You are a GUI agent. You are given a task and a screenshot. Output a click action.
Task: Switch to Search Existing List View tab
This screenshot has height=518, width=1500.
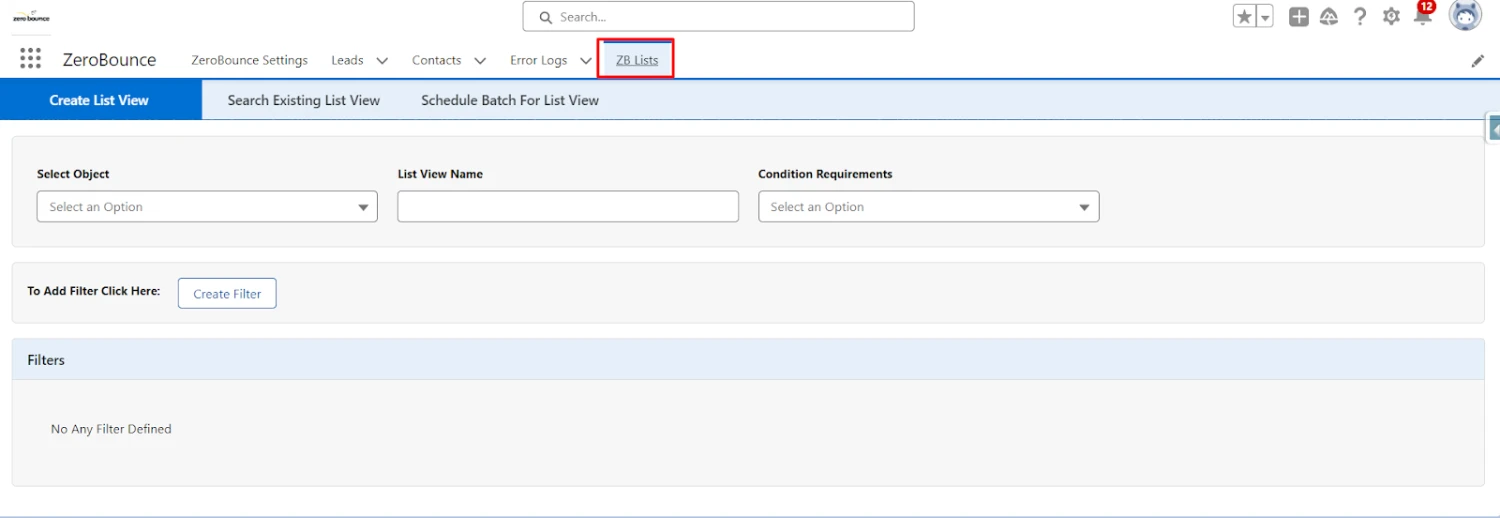303,100
